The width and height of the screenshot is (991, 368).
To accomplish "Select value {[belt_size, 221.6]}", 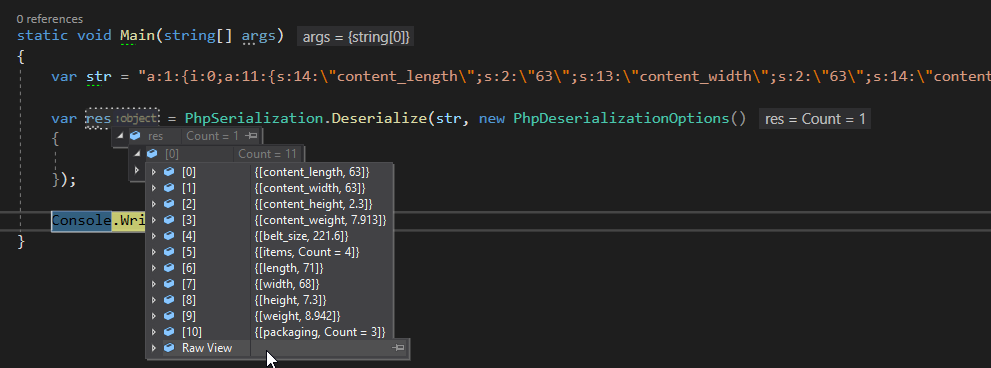I will point(301,236).
